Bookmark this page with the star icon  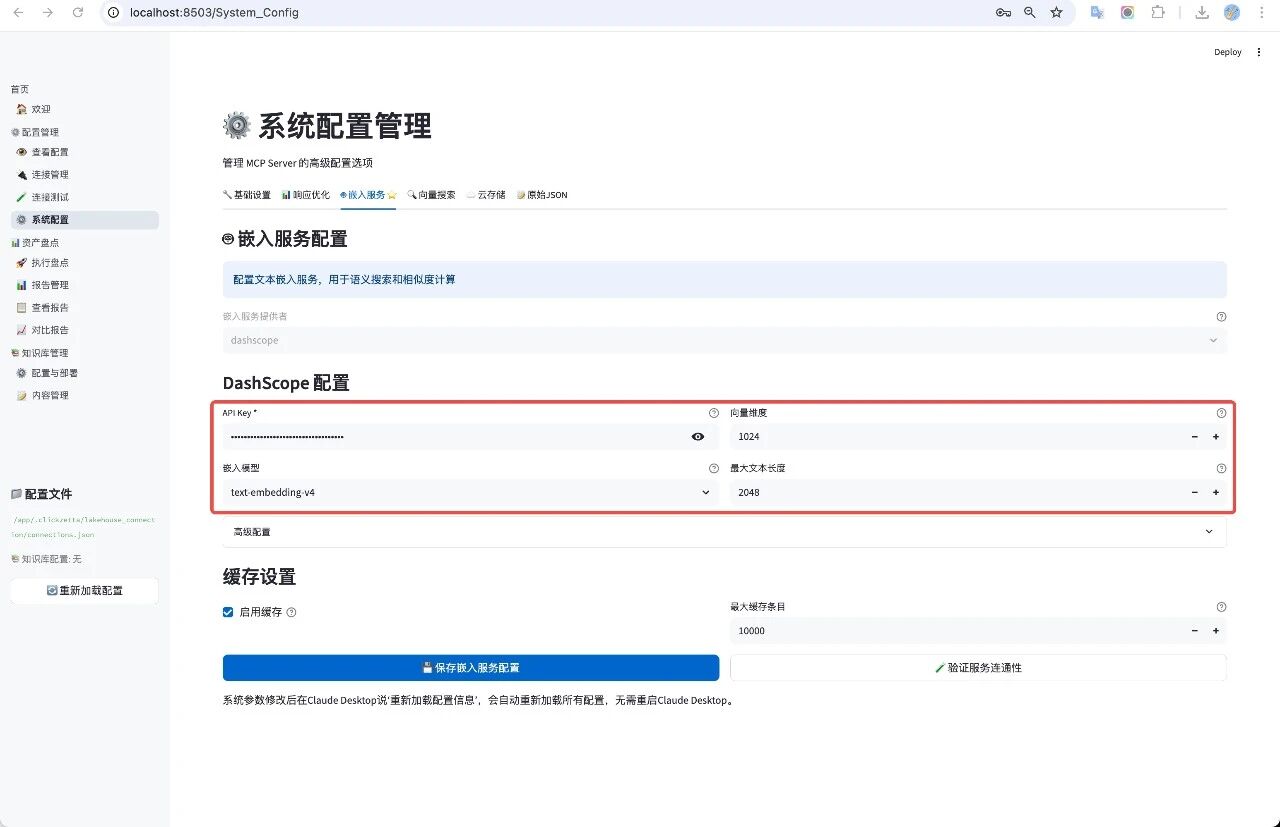pyautogui.click(x=1056, y=13)
